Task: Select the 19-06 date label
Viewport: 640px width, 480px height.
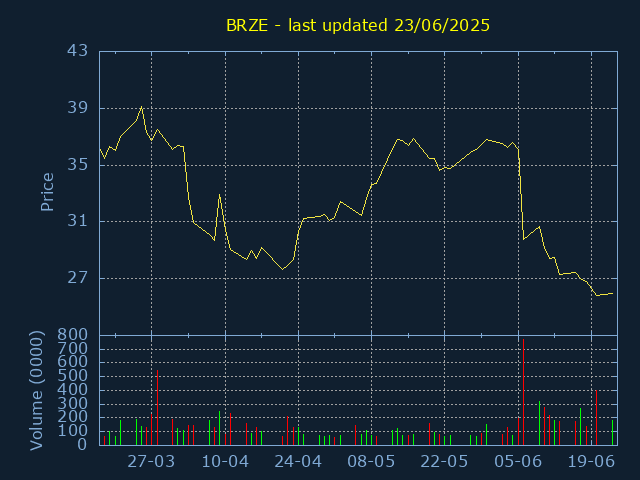Action: [591, 462]
